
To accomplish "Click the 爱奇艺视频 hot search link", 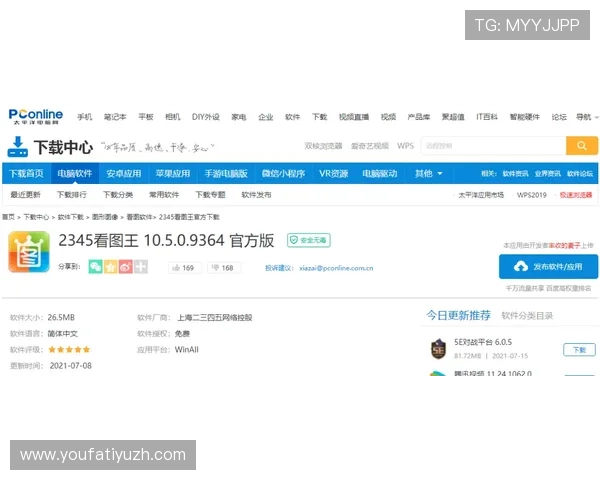I will click(370, 146).
